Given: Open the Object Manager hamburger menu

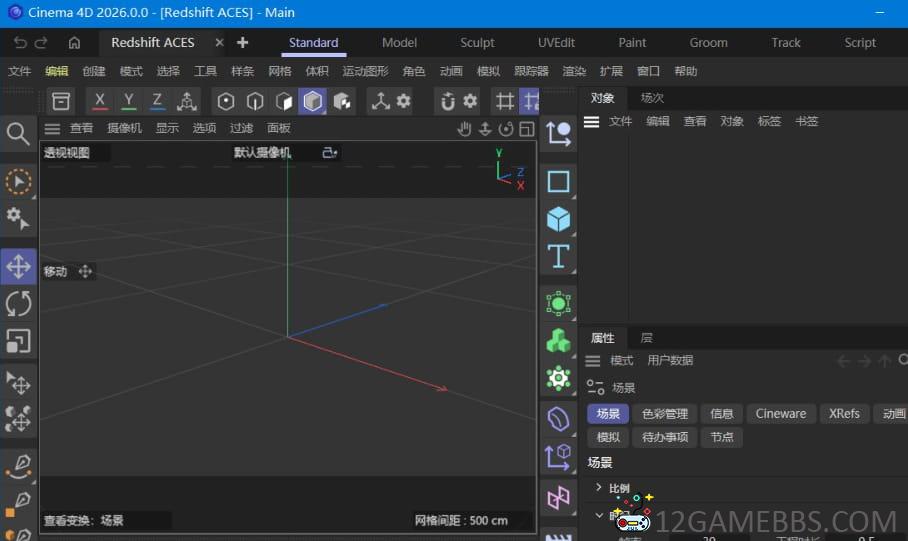Looking at the screenshot, I should click(x=592, y=121).
